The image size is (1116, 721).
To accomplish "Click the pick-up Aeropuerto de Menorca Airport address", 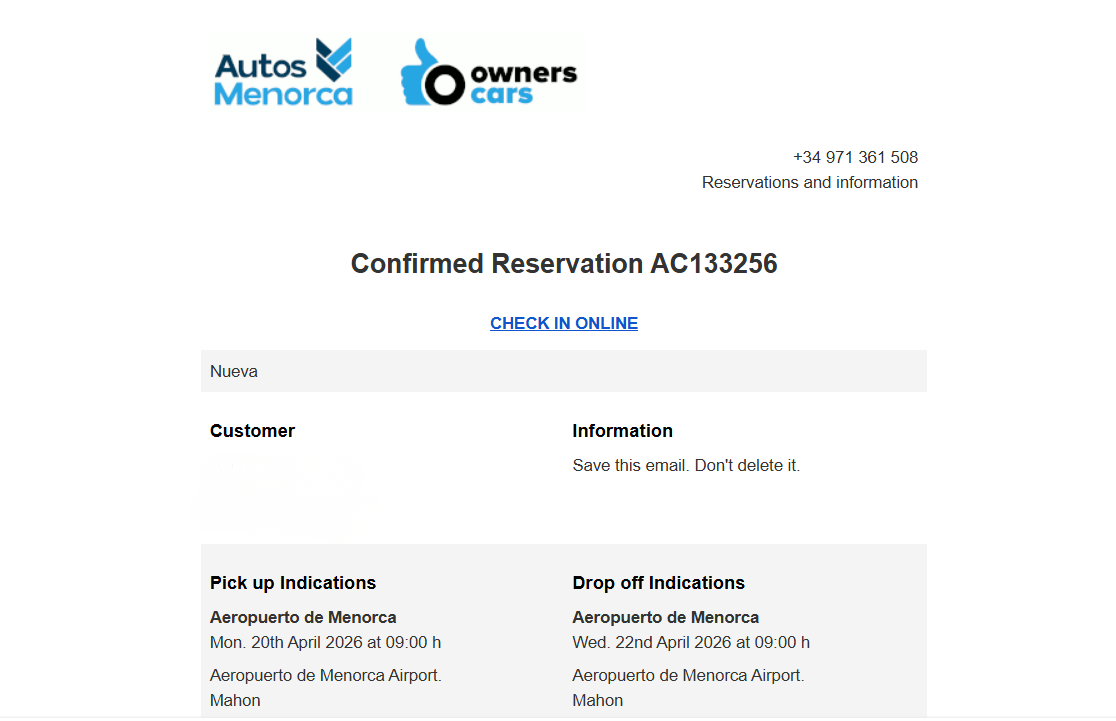I will pyautogui.click(x=325, y=675).
